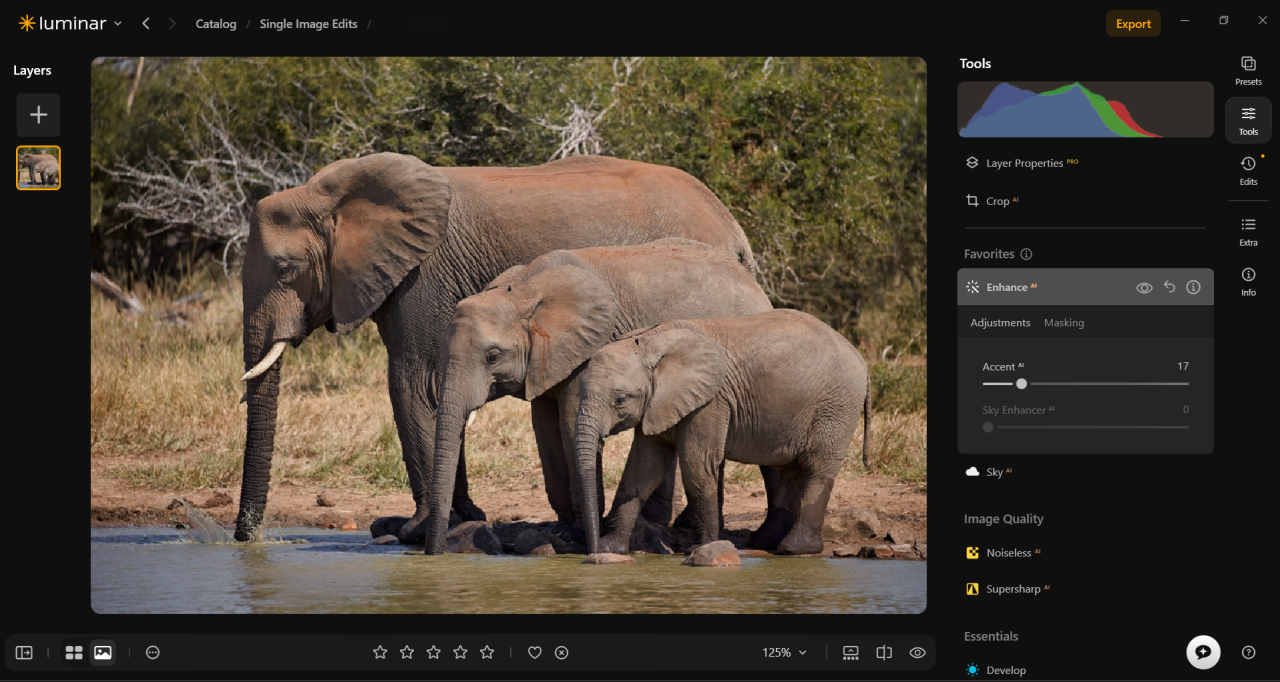Click the elephant photo canvas
The height and width of the screenshot is (682, 1280).
(x=509, y=335)
